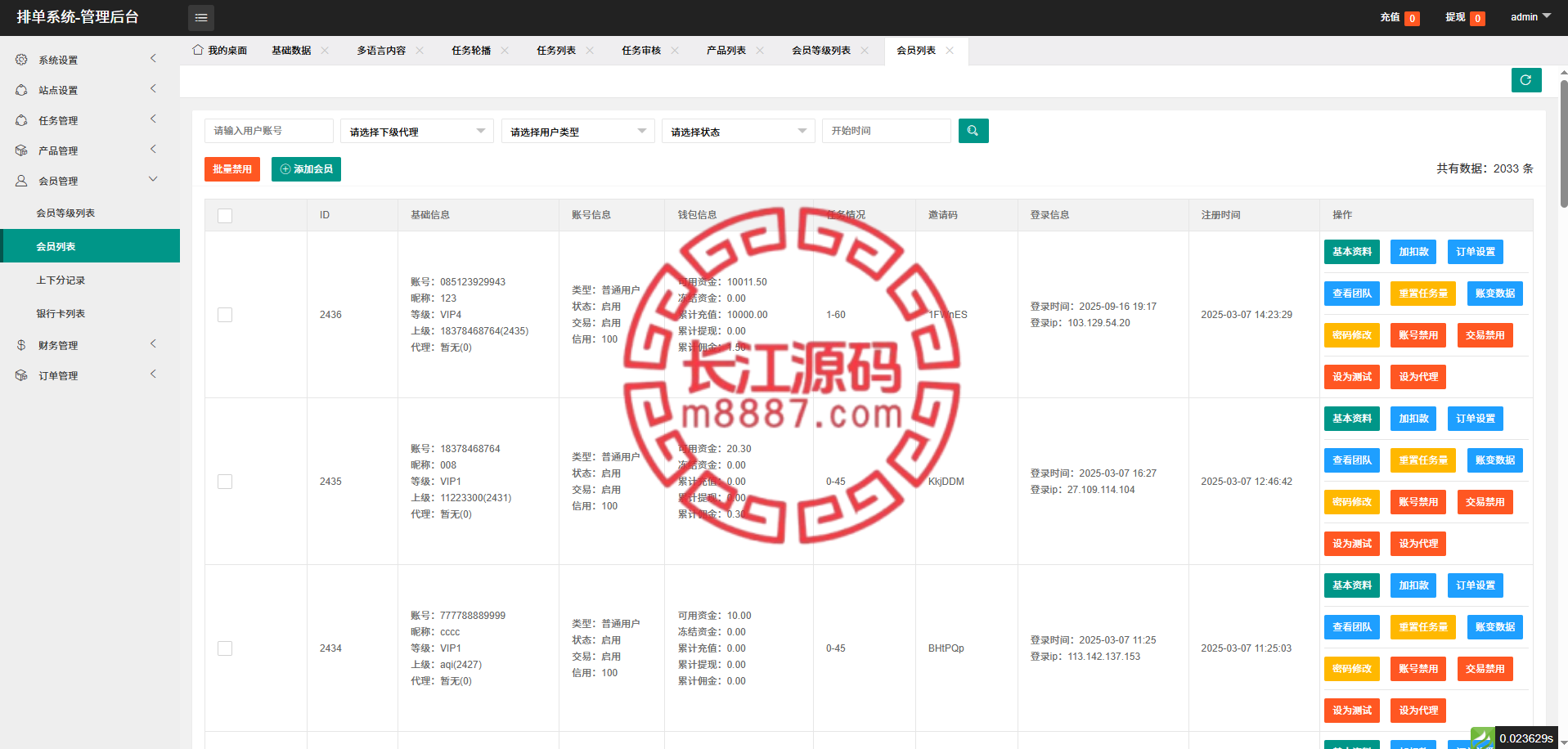Screen dimensions: 1568x749
Task: Close the 产品列表 tab
Action: tap(760, 51)
